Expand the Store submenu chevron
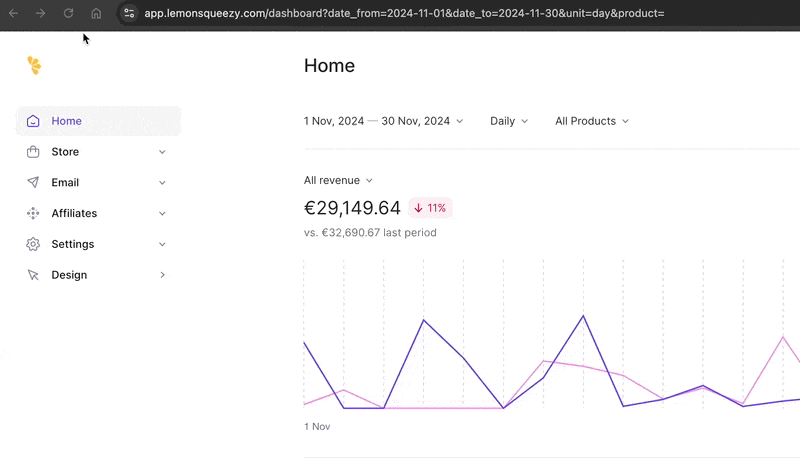 click(x=162, y=152)
